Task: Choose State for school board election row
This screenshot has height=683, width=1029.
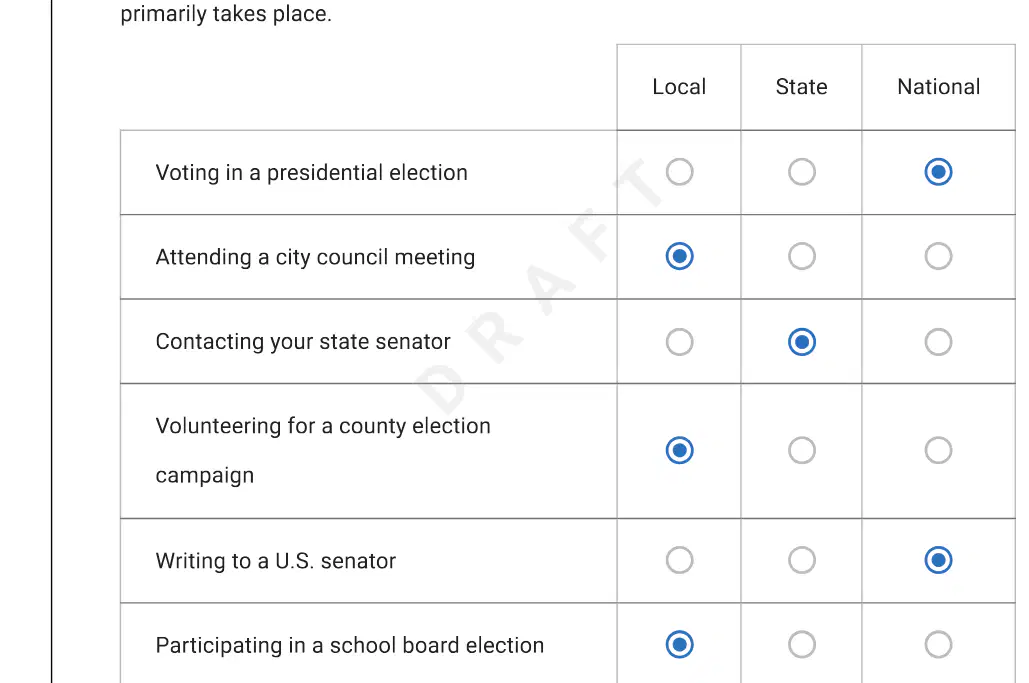Action: pyautogui.click(x=802, y=644)
